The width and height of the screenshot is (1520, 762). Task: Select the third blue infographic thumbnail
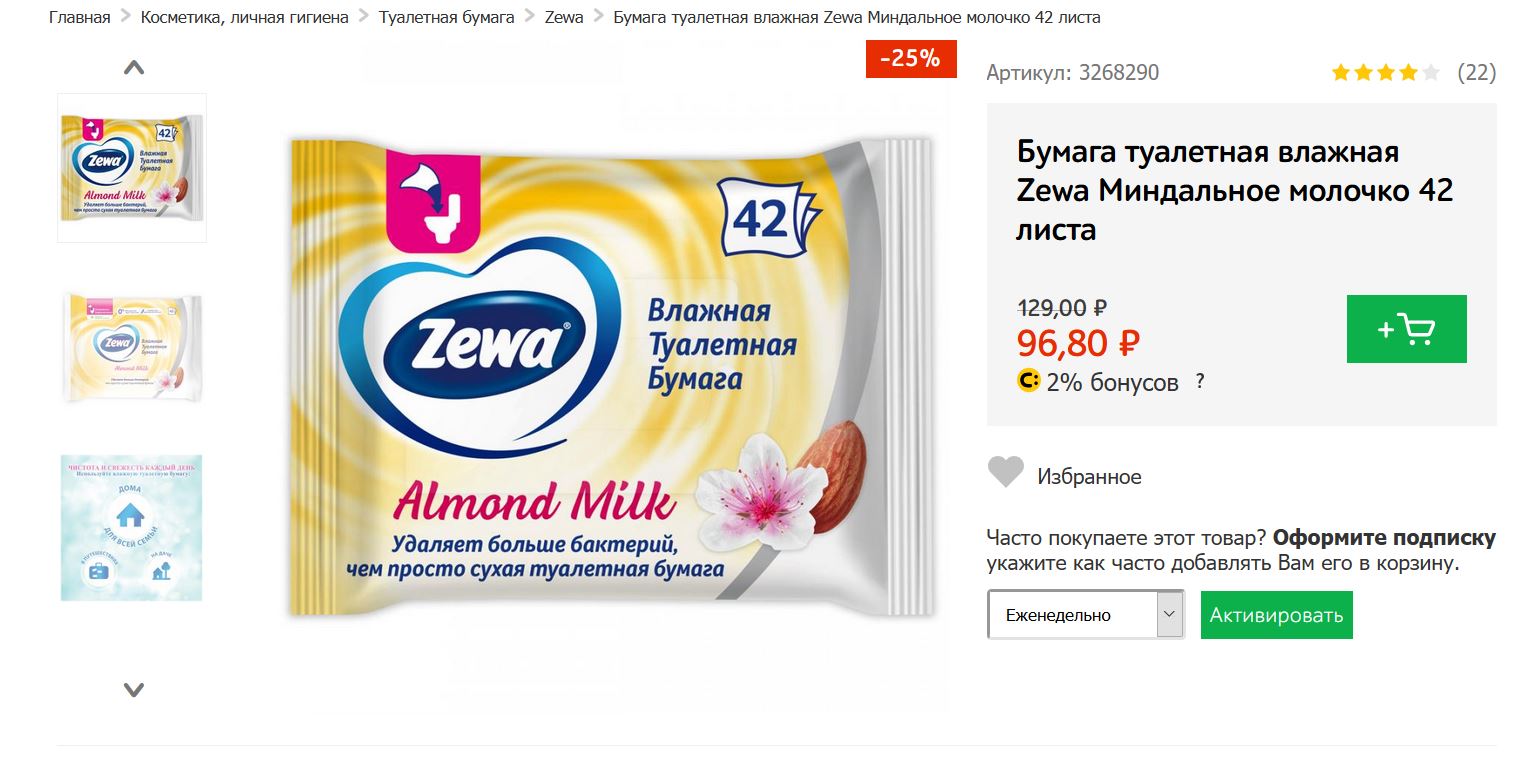click(x=132, y=527)
